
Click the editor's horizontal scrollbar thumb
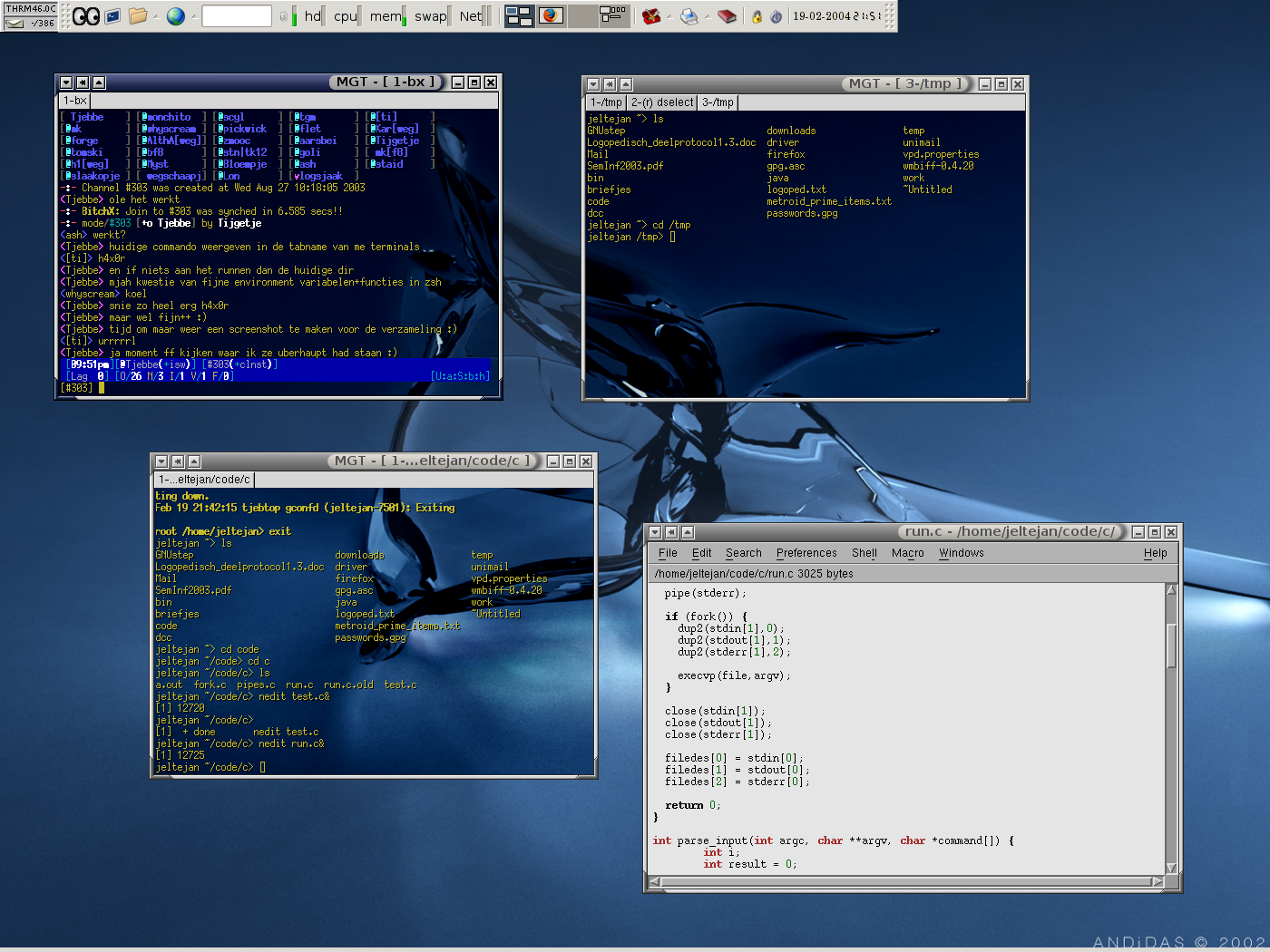point(906,881)
